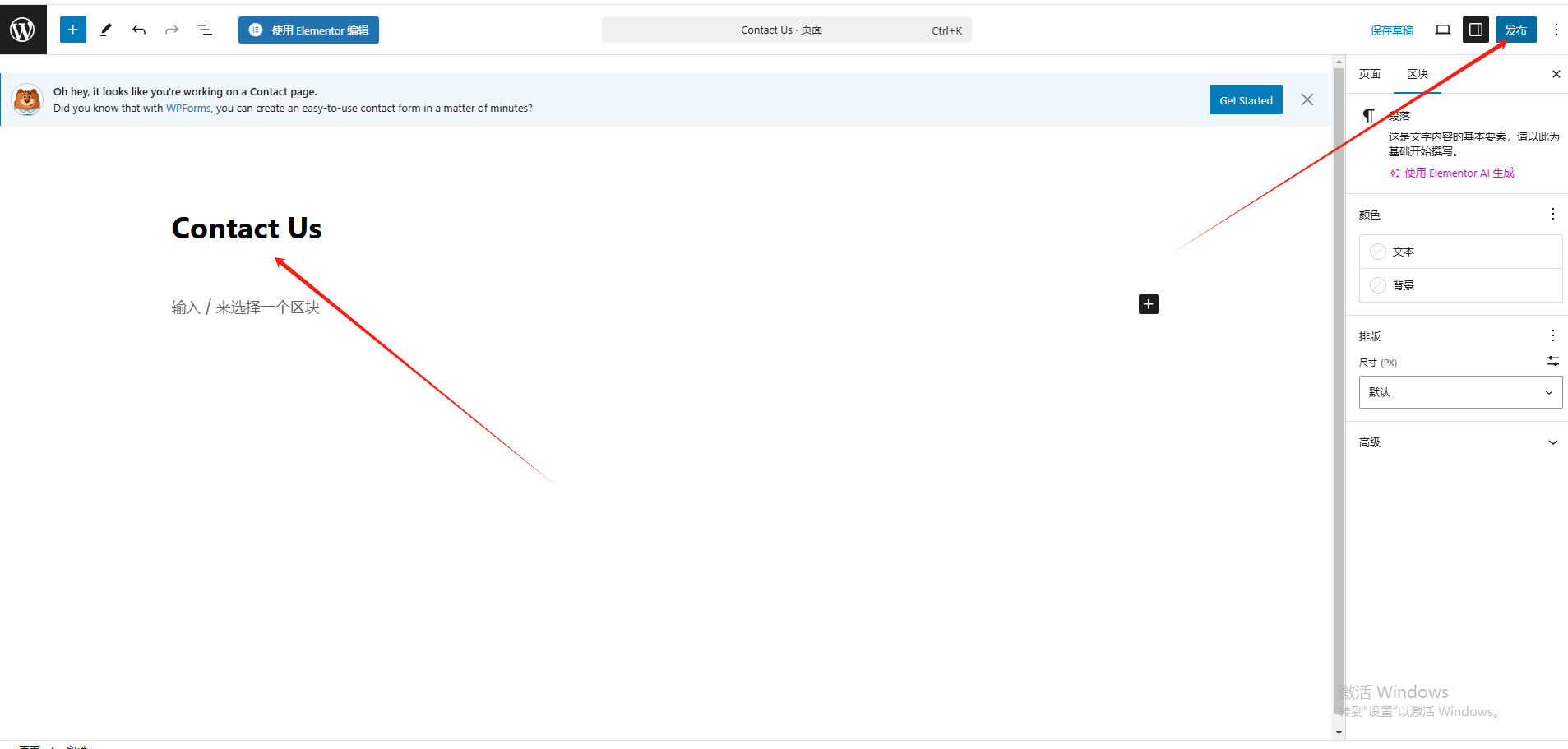Open the 颜色 color options menu

(1552, 214)
